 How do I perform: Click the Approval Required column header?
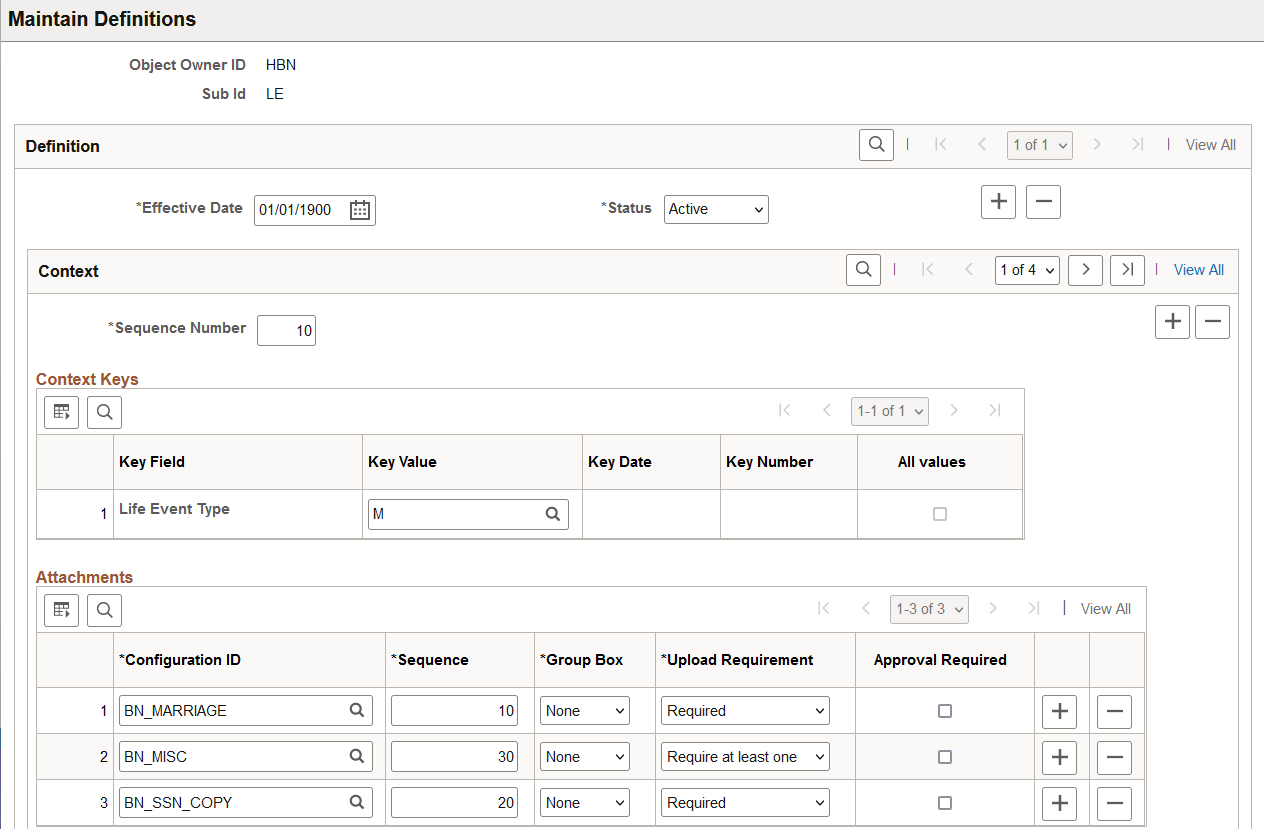pos(940,660)
